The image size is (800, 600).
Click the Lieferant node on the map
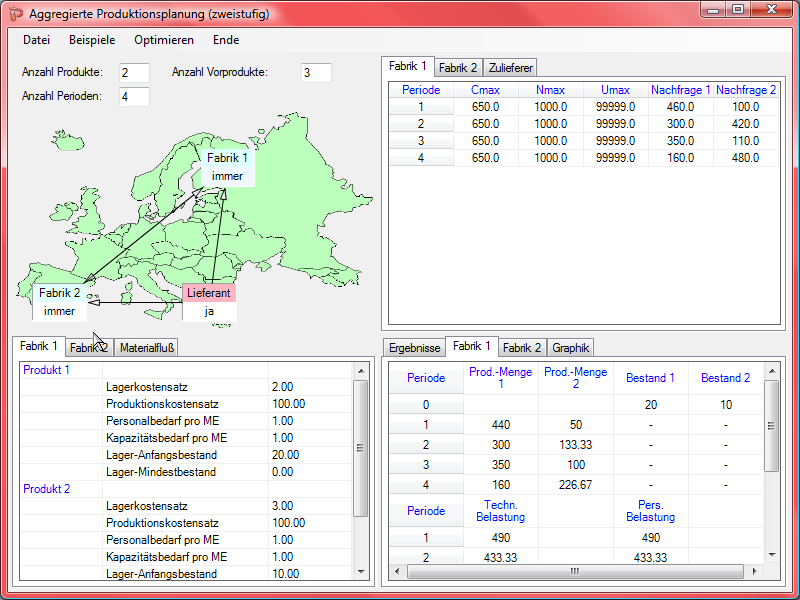pyautogui.click(x=209, y=301)
